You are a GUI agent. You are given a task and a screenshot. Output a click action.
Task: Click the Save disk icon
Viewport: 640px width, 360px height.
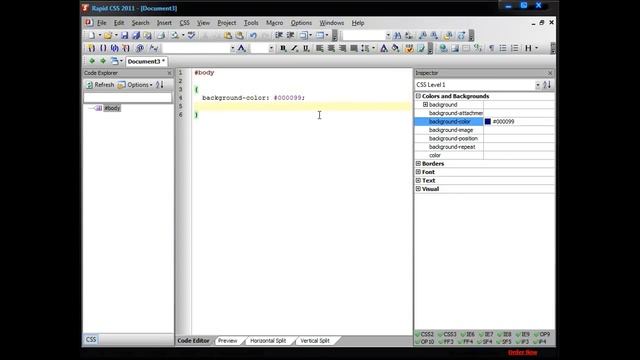[124, 36]
